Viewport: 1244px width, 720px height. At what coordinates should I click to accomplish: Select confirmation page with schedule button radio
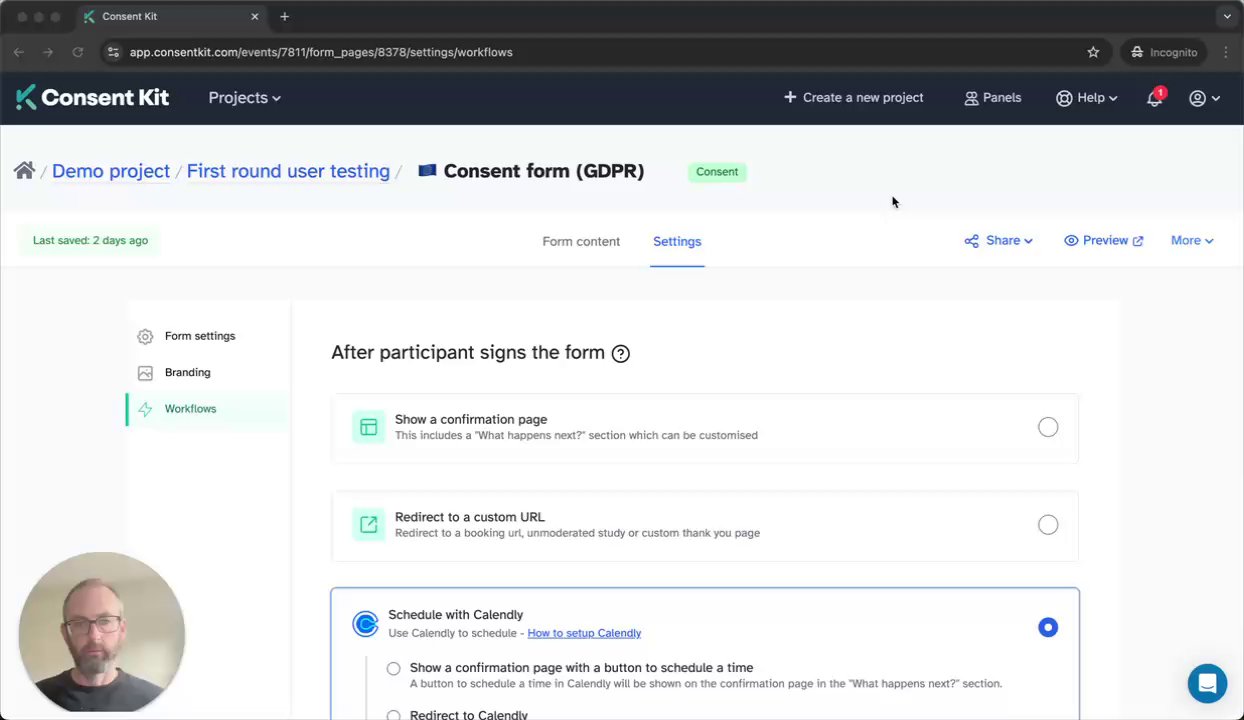click(x=393, y=669)
